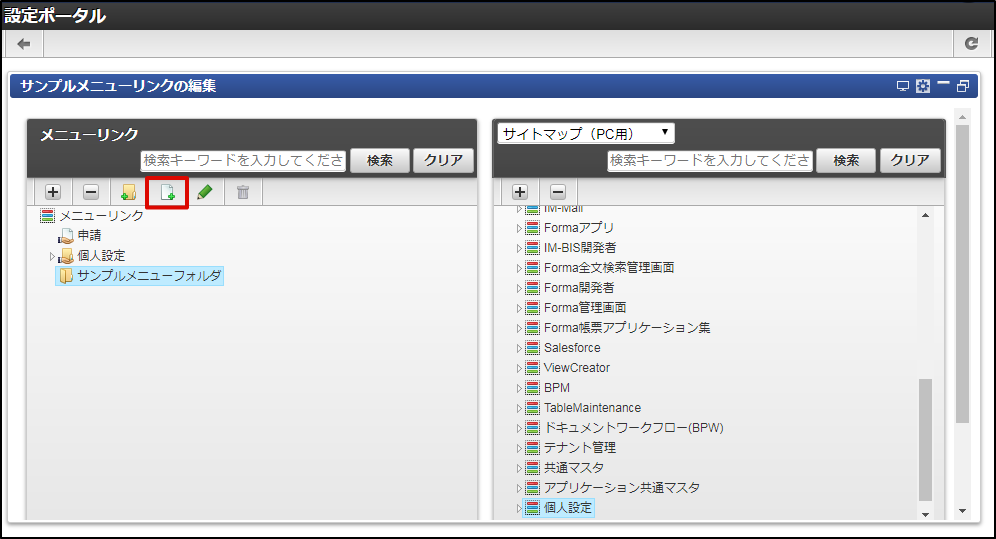Viewport: 996px width, 539px height.
Task: Select ViewCreator in sitemap tree
Action: 577,368
